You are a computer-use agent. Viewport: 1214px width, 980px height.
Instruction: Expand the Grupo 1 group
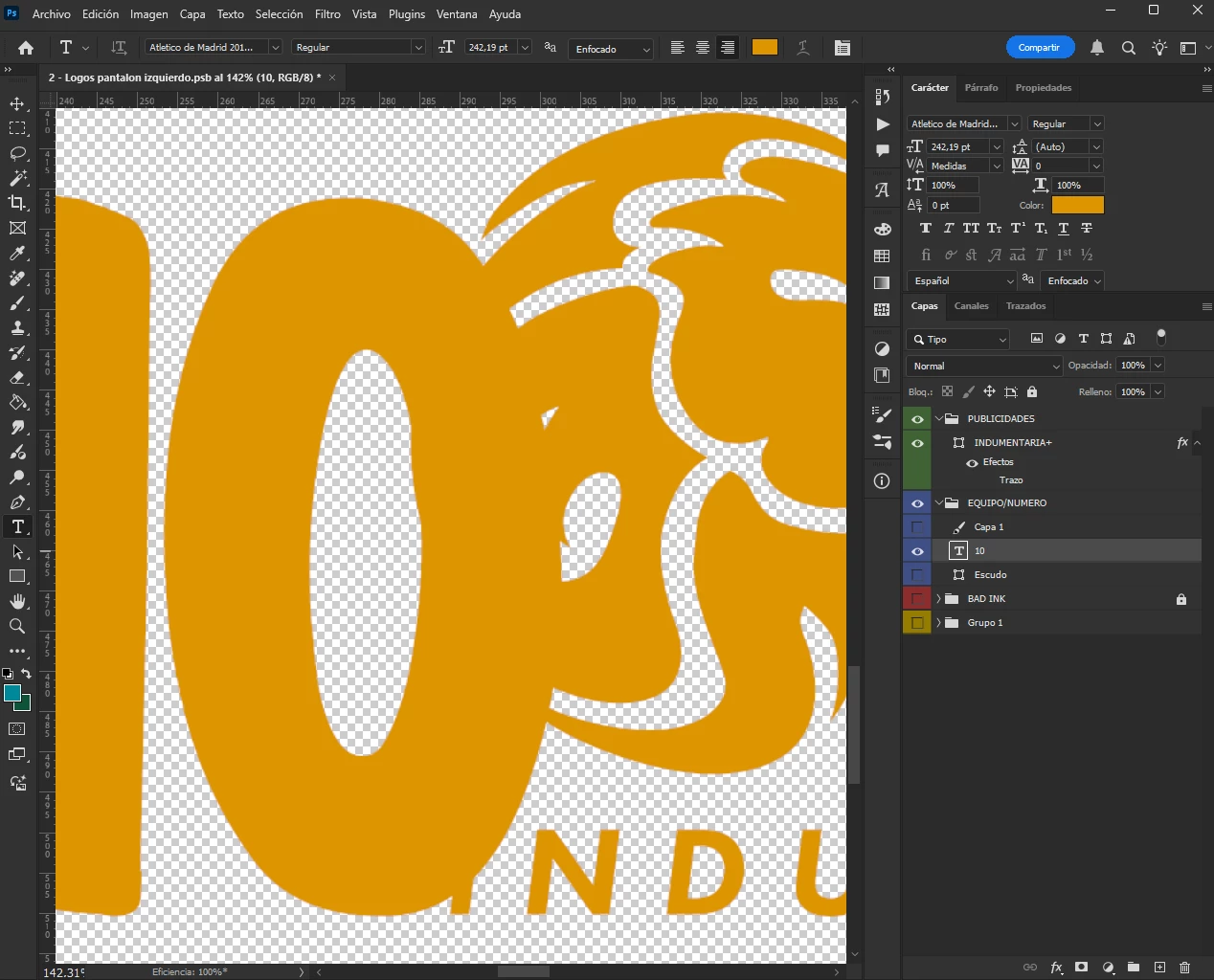pyautogui.click(x=938, y=623)
